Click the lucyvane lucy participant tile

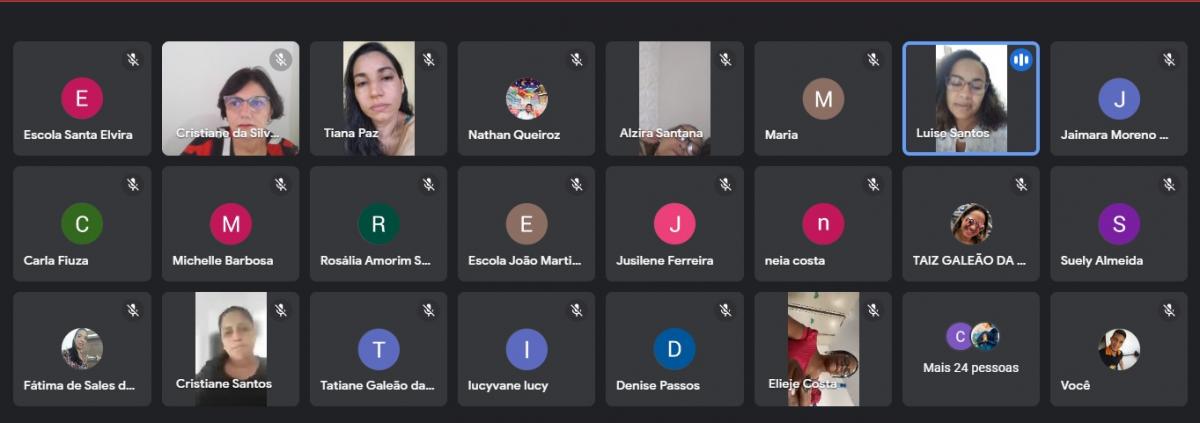(x=527, y=349)
